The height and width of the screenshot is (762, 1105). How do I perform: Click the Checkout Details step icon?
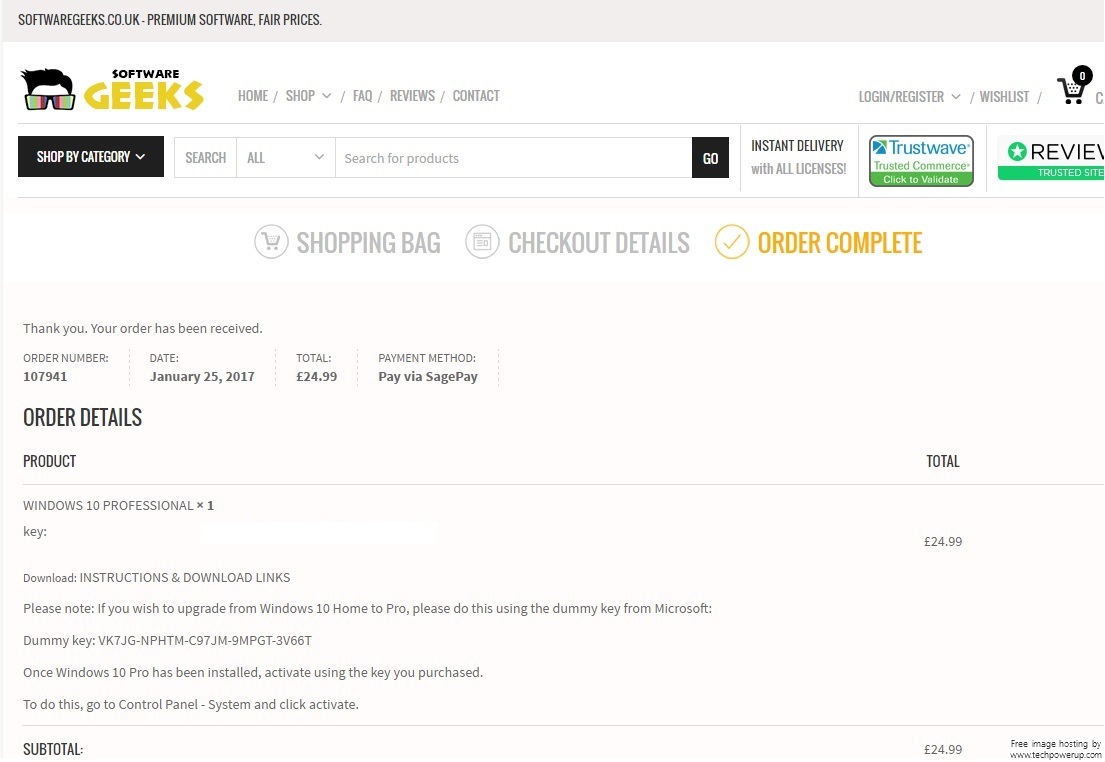pyautogui.click(x=482, y=242)
